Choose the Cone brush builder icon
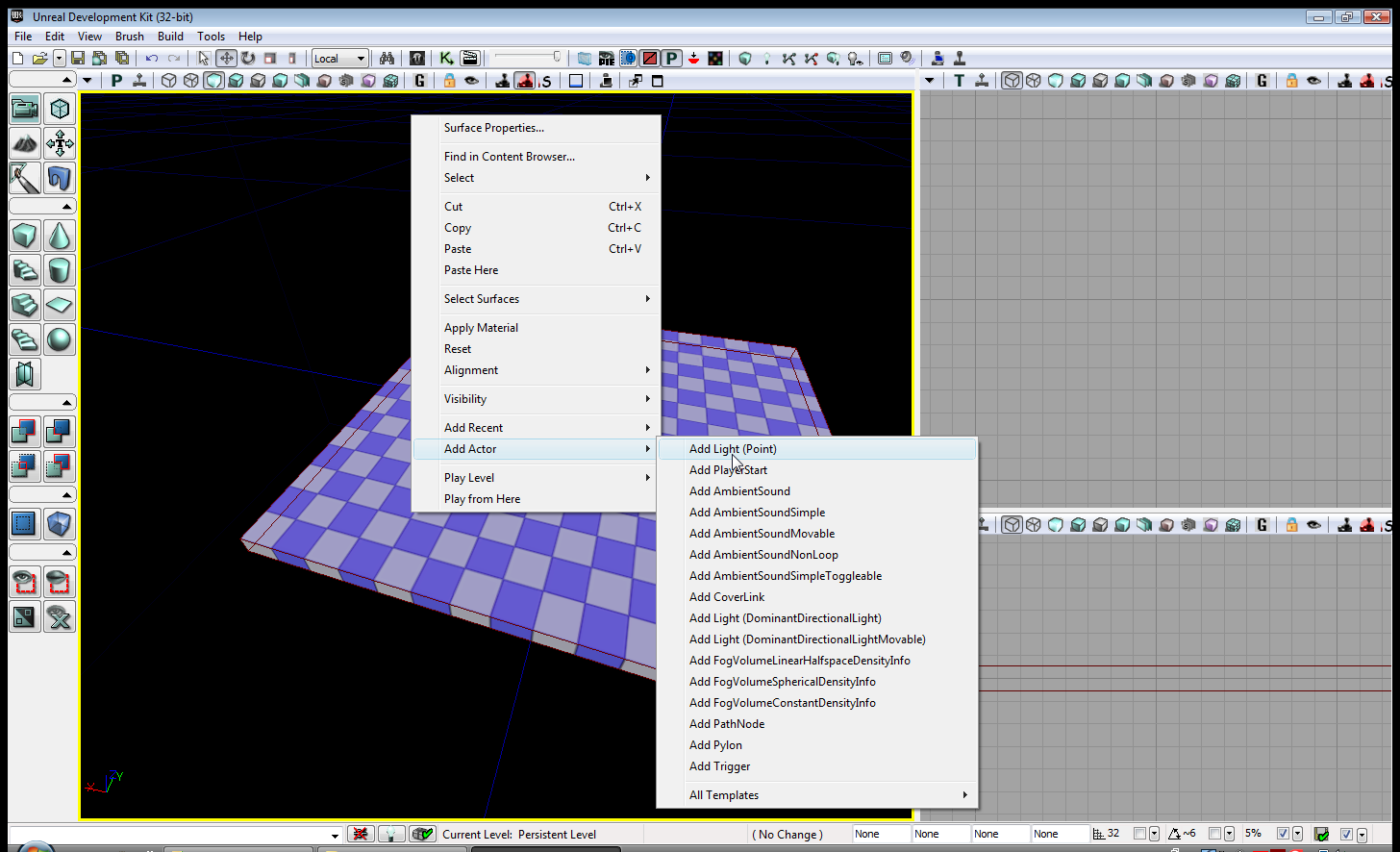 click(x=60, y=236)
